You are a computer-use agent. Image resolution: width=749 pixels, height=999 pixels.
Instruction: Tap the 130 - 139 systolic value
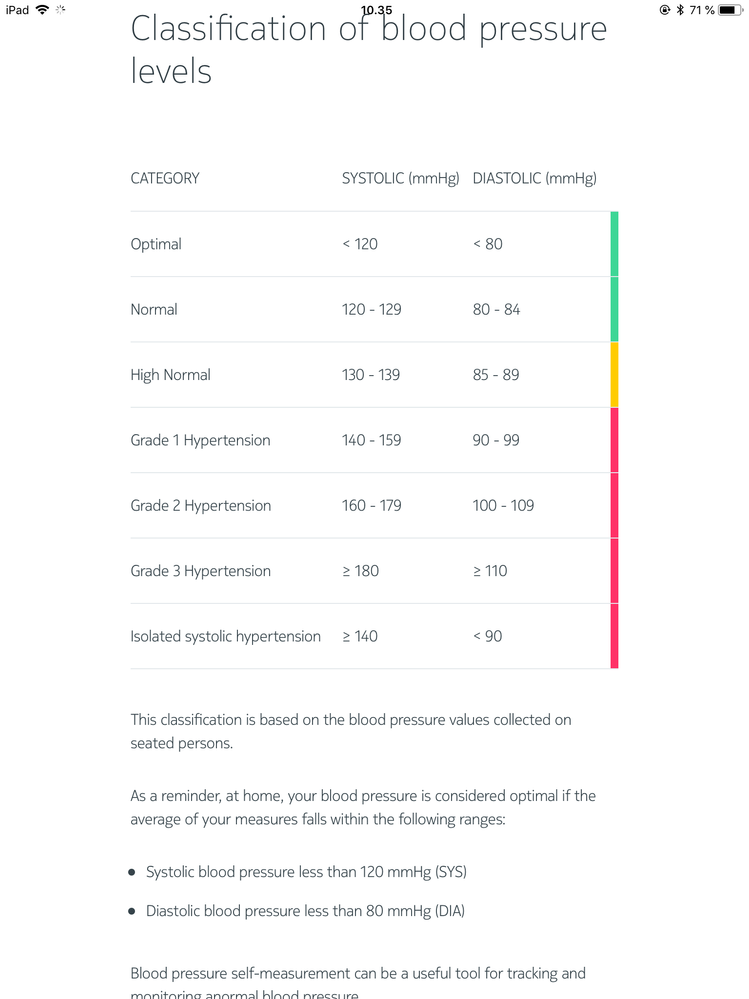point(371,375)
